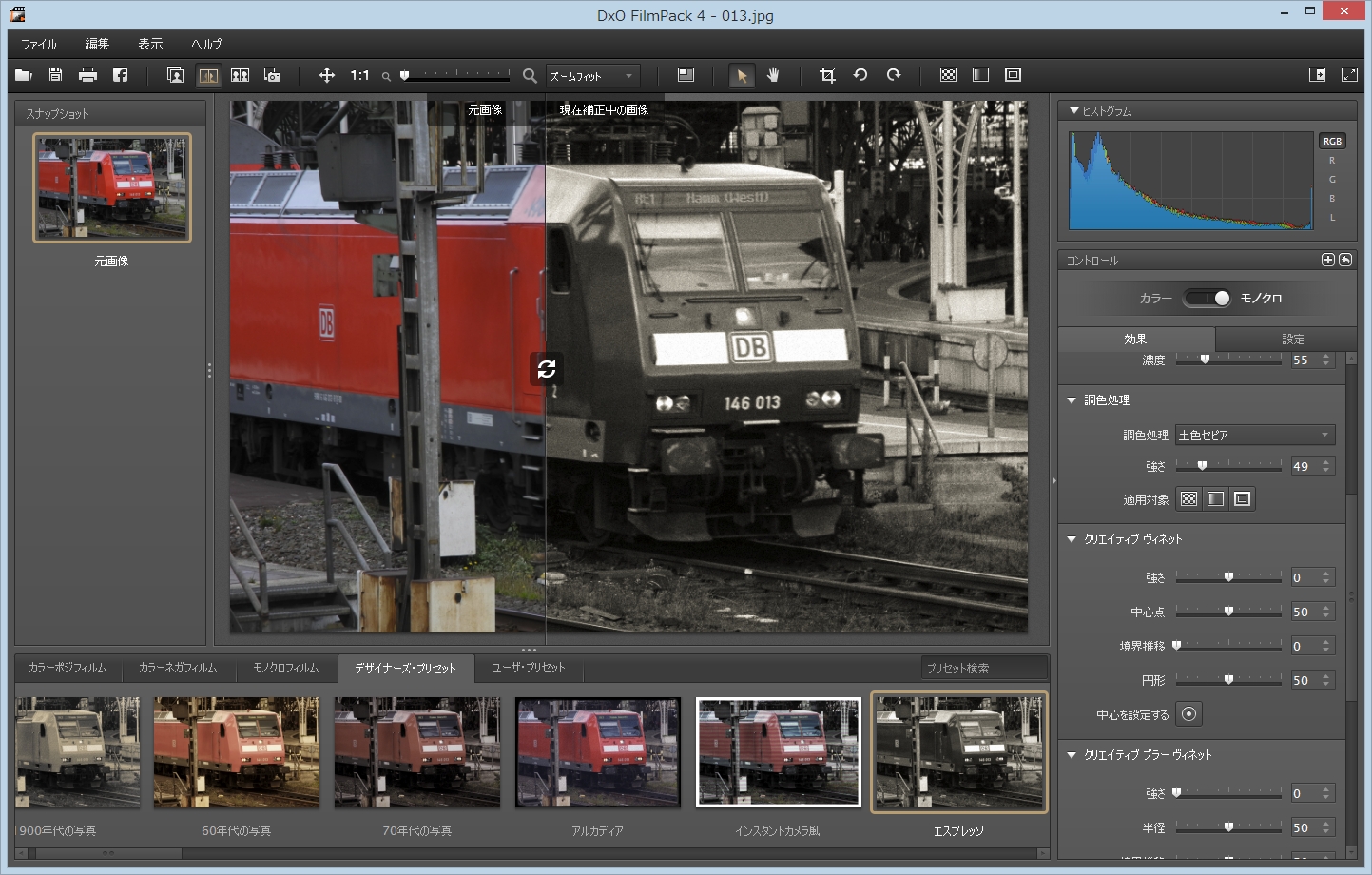Open the ファイル menu

point(39,44)
